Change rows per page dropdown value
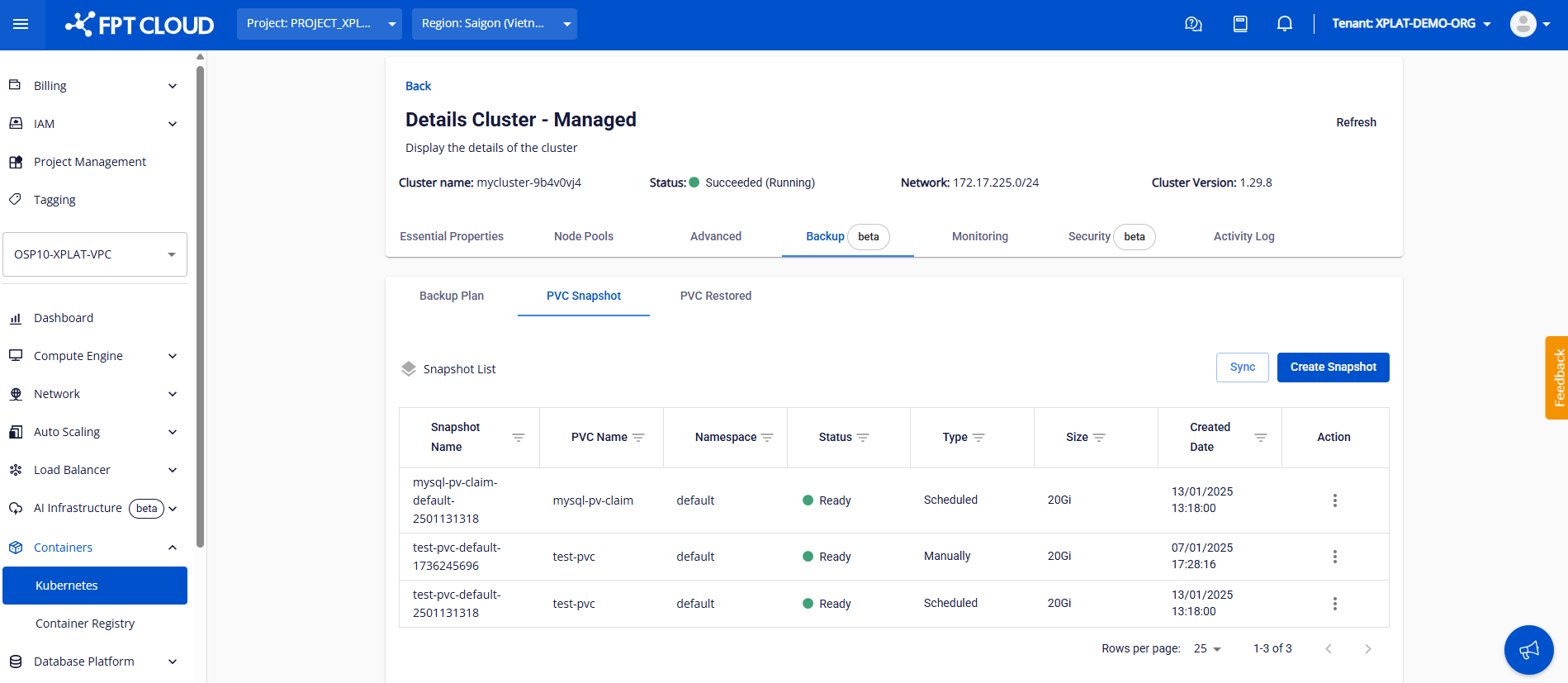 click(1207, 649)
